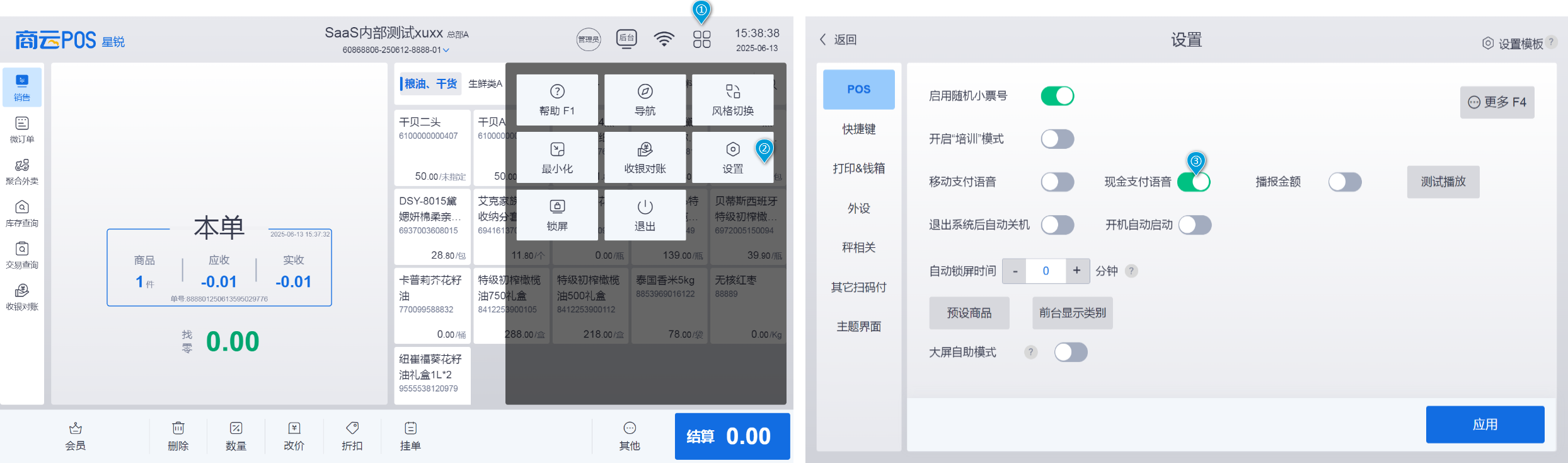Image resolution: width=1568 pixels, height=463 pixels.
Task: Open the 导航 compass icon
Action: tap(645, 91)
